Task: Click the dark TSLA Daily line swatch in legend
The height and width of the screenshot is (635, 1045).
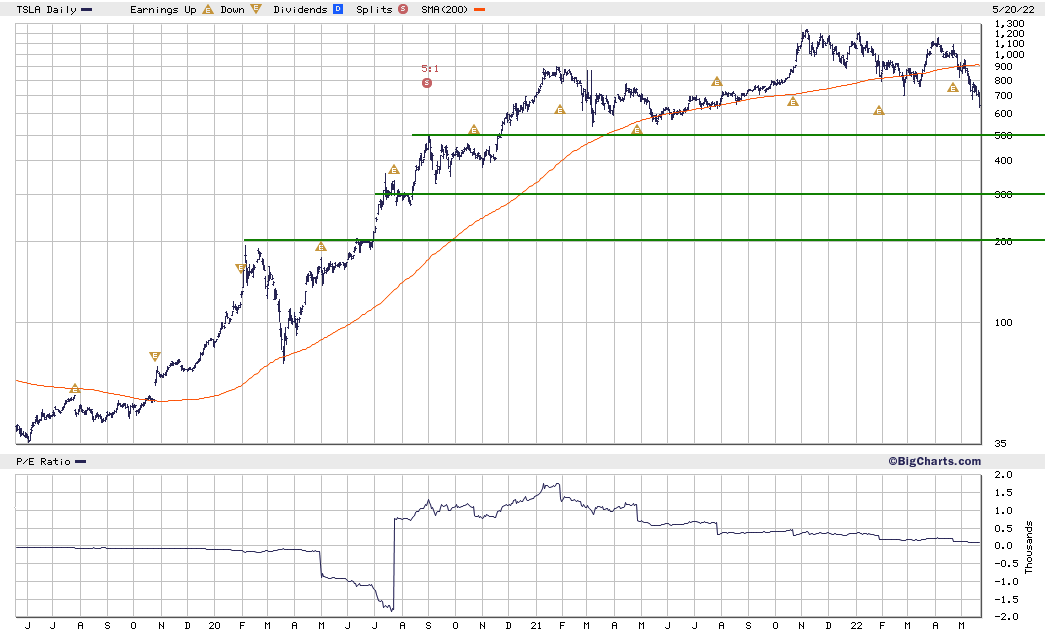Action: click(87, 10)
